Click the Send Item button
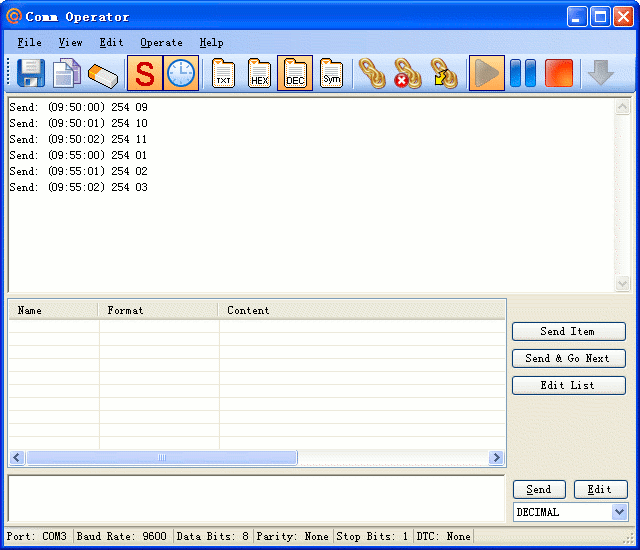Screen dimensions: 640x550 [x=569, y=331]
